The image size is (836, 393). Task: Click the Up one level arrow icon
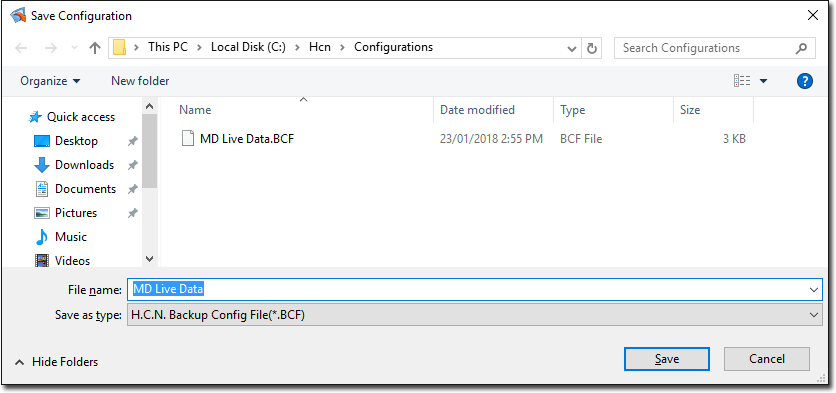(x=95, y=48)
